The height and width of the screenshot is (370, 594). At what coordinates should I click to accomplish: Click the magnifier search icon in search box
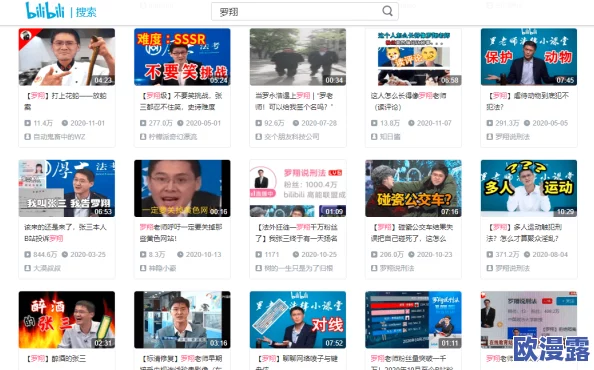388,11
